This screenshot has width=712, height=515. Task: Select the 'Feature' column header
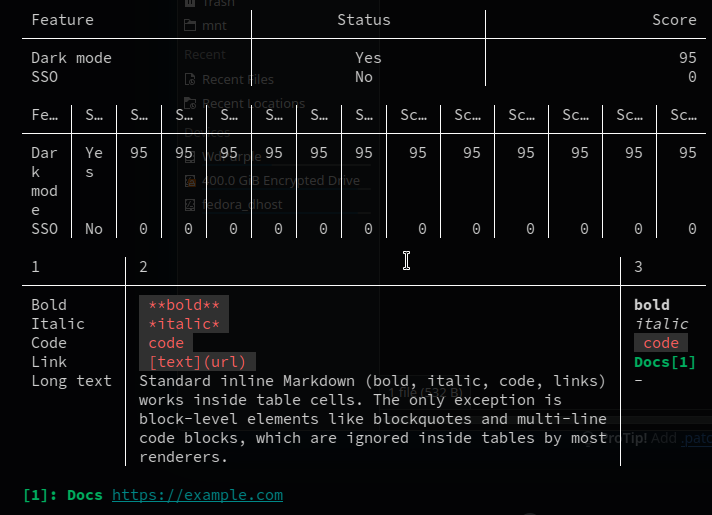click(63, 20)
